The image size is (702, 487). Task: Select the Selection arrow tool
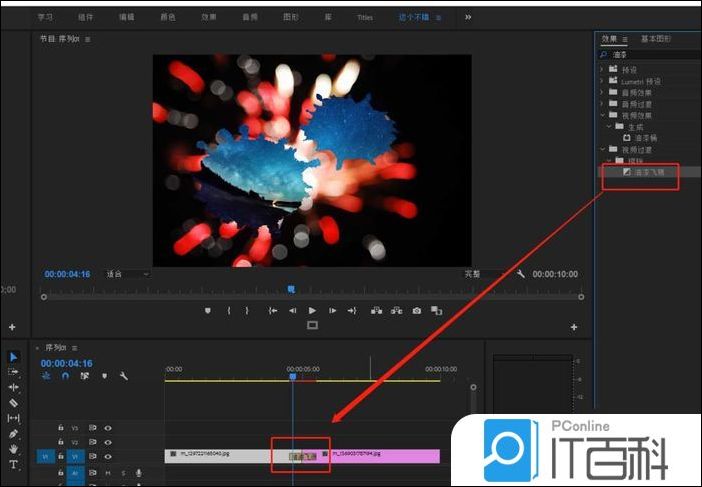pos(14,357)
